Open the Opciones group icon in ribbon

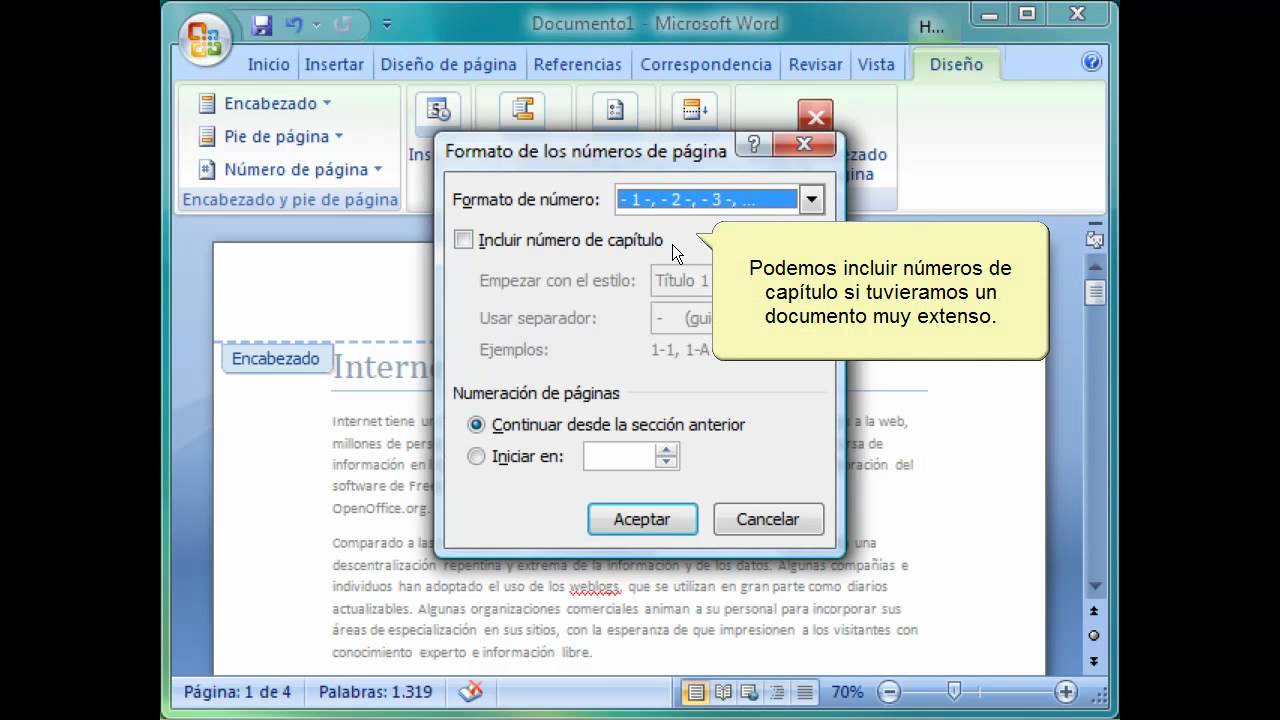(x=614, y=110)
